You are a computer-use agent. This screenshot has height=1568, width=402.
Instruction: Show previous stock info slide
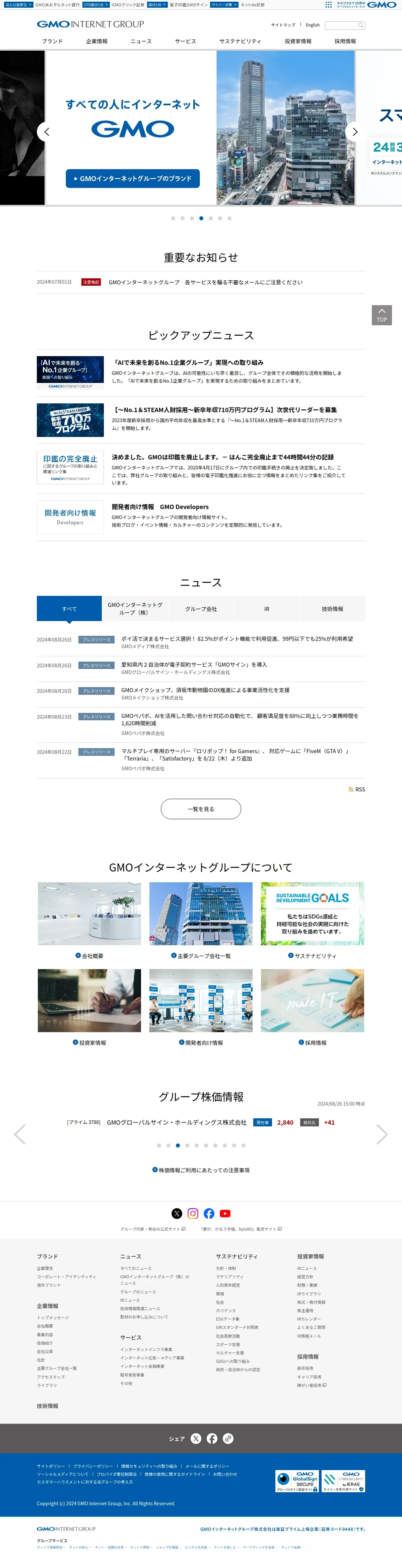(19, 1134)
